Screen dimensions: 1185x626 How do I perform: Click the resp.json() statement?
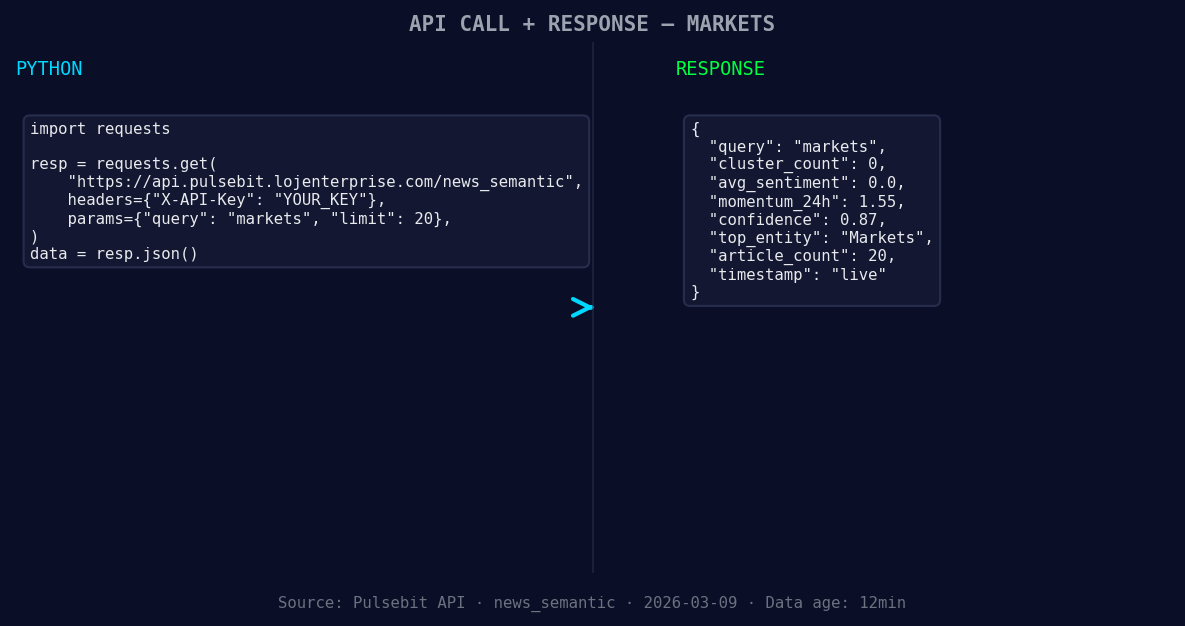pyautogui.click(x=115, y=253)
